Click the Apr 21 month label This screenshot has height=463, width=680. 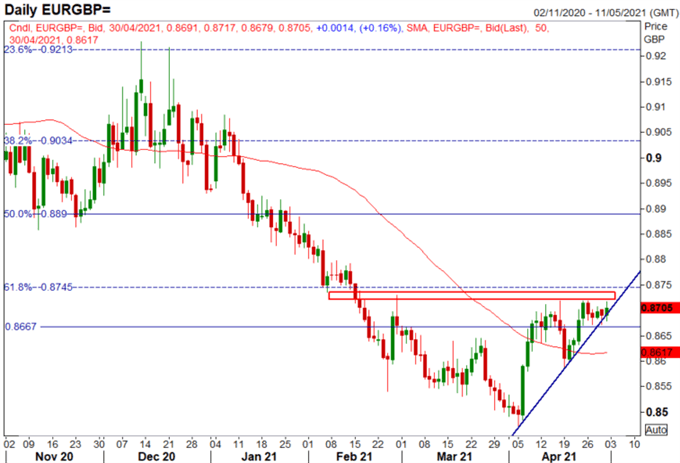tap(559, 456)
